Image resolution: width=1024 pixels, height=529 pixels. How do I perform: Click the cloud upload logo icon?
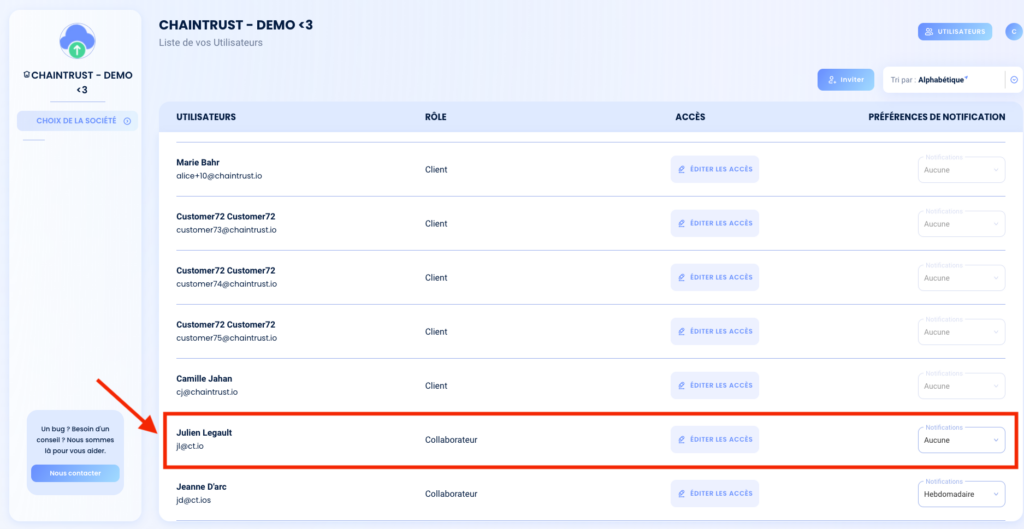pyautogui.click(x=77, y=41)
